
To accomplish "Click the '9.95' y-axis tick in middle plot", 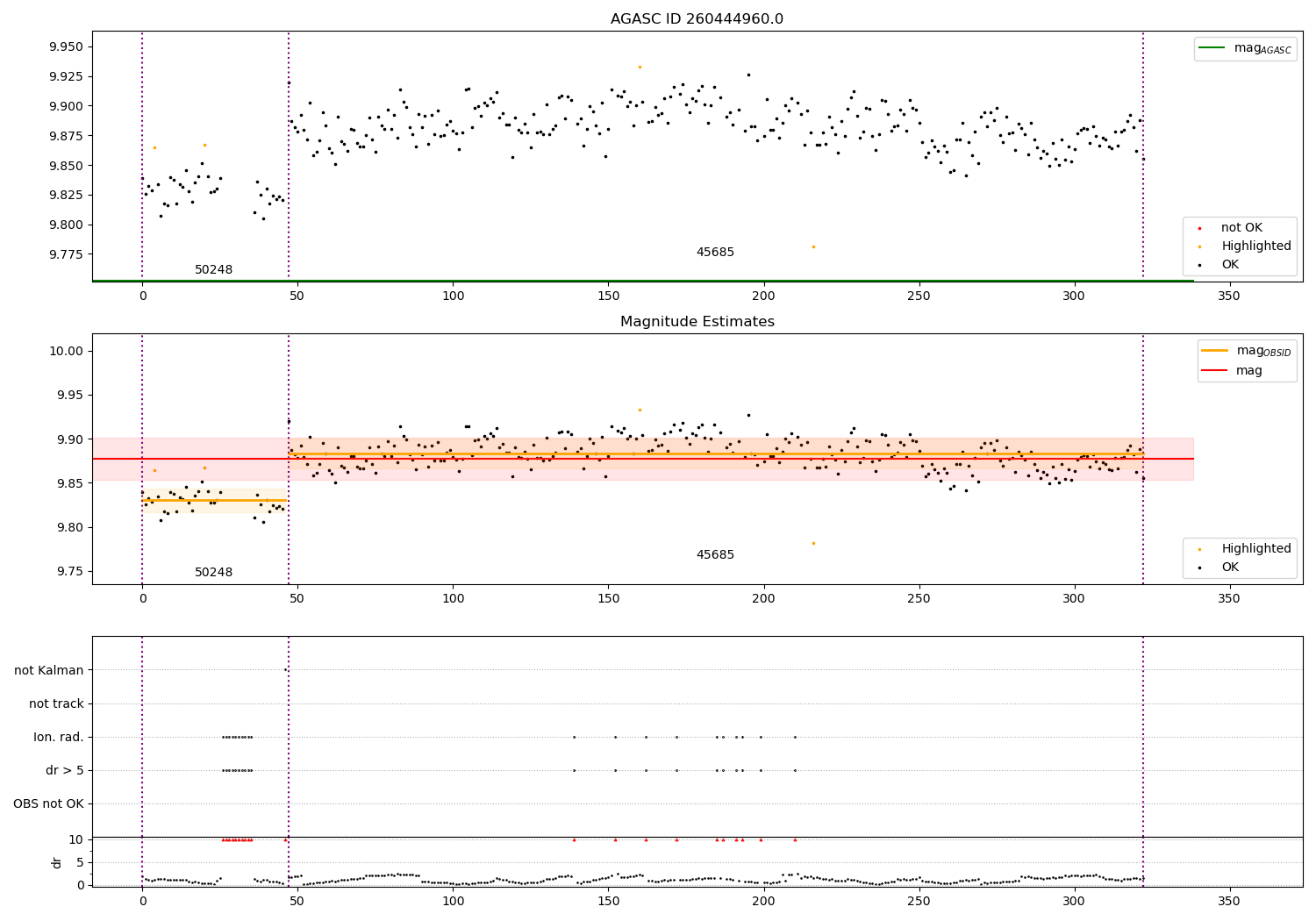I will click(70, 396).
